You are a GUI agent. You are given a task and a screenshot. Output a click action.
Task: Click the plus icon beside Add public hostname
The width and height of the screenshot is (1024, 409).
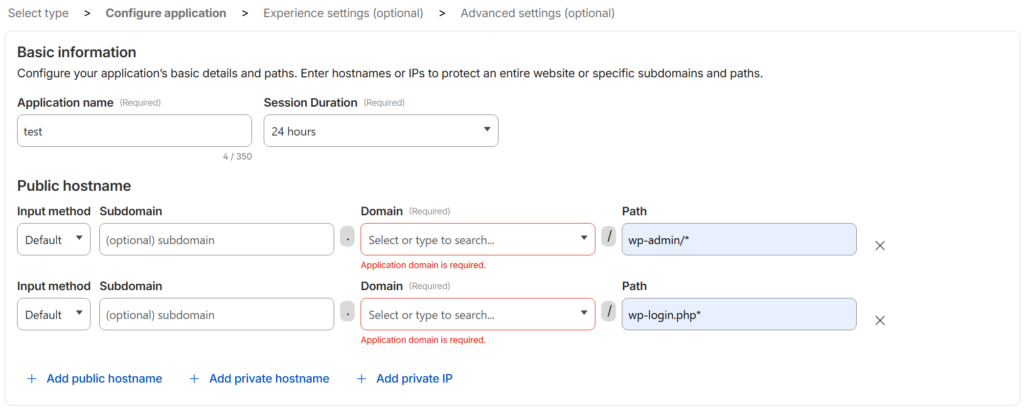point(31,379)
